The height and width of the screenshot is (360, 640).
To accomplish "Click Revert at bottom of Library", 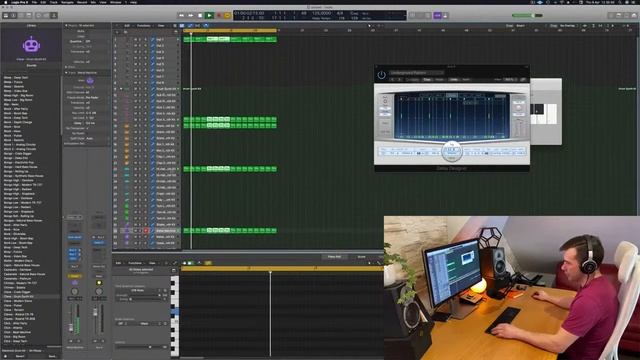I will coord(20,356).
